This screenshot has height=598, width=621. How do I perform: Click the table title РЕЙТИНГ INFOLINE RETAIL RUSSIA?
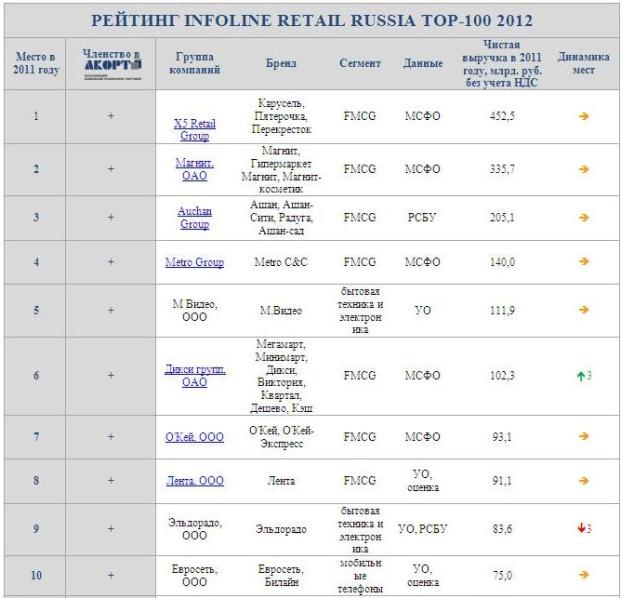tap(312, 21)
